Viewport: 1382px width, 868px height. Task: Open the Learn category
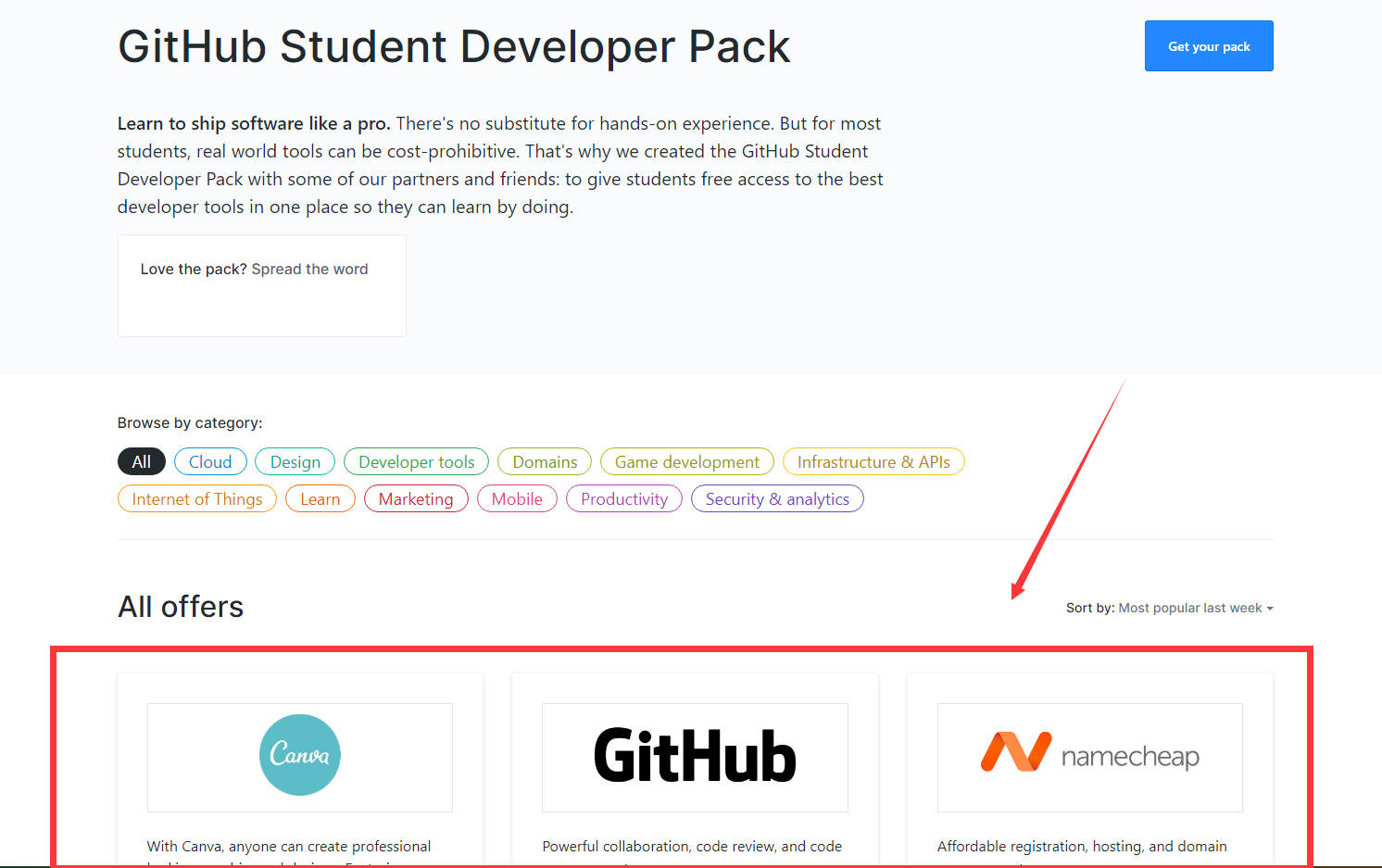(320, 499)
